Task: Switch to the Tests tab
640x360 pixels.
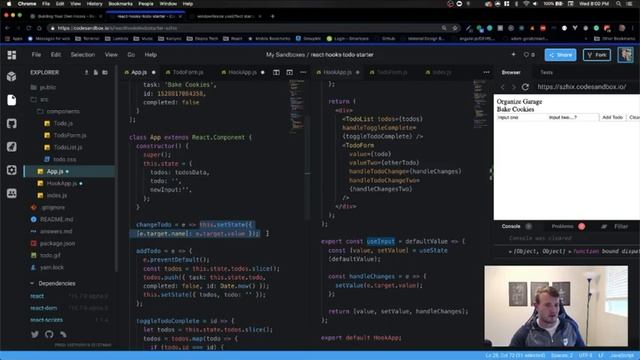Action: pos(547,72)
